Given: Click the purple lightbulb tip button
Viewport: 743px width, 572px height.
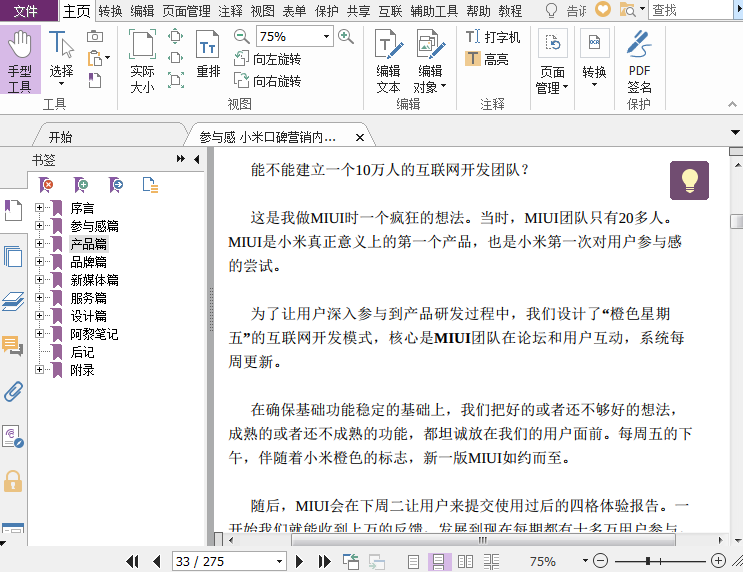Looking at the screenshot, I should (689, 180).
